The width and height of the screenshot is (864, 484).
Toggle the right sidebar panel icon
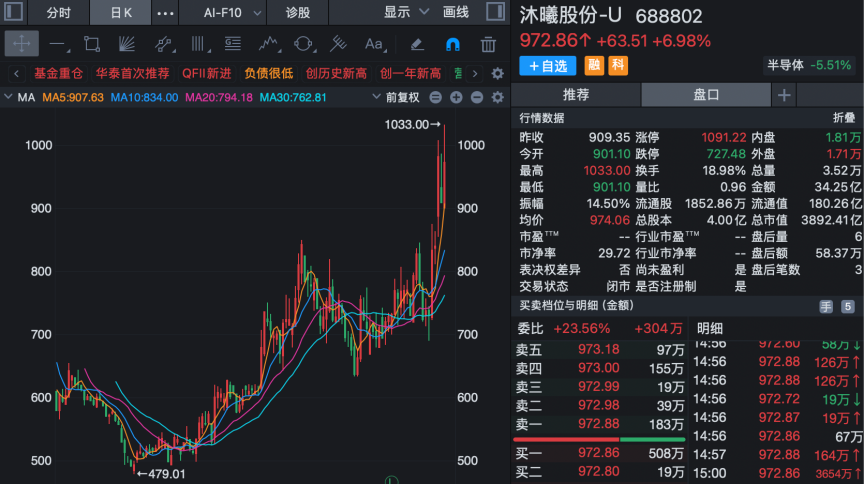(x=495, y=12)
